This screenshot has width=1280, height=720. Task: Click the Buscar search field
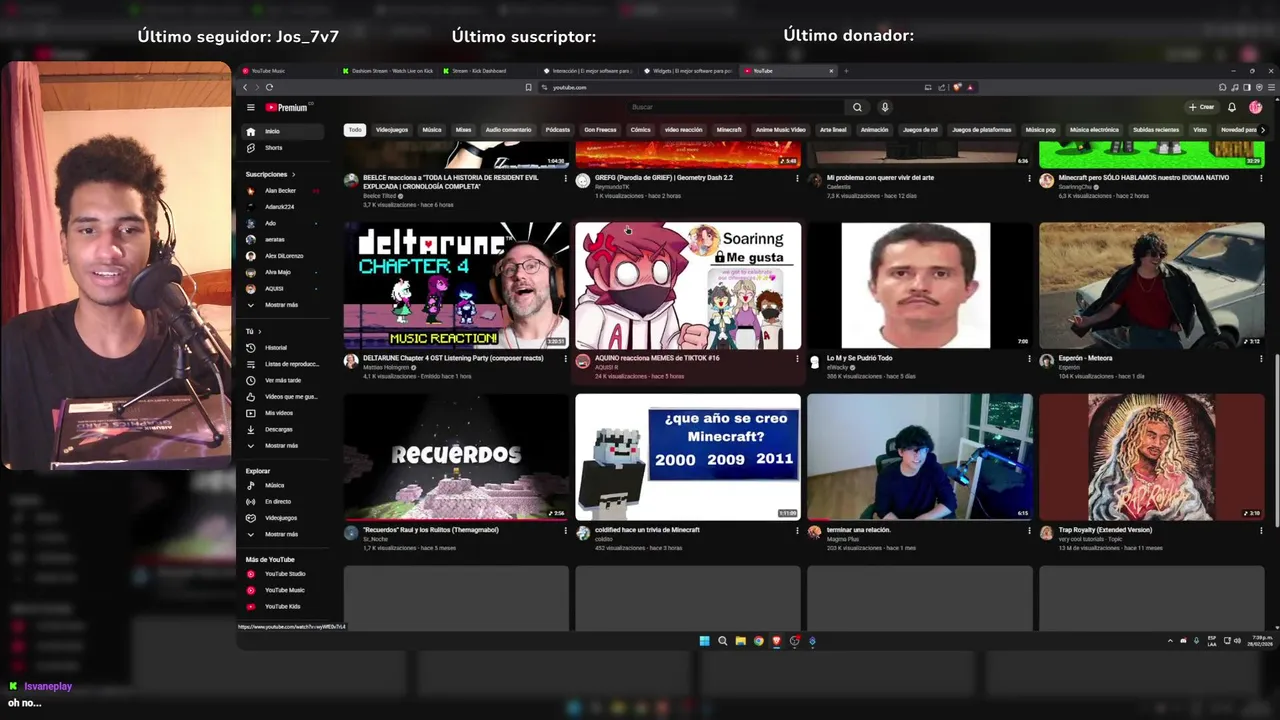click(x=738, y=107)
